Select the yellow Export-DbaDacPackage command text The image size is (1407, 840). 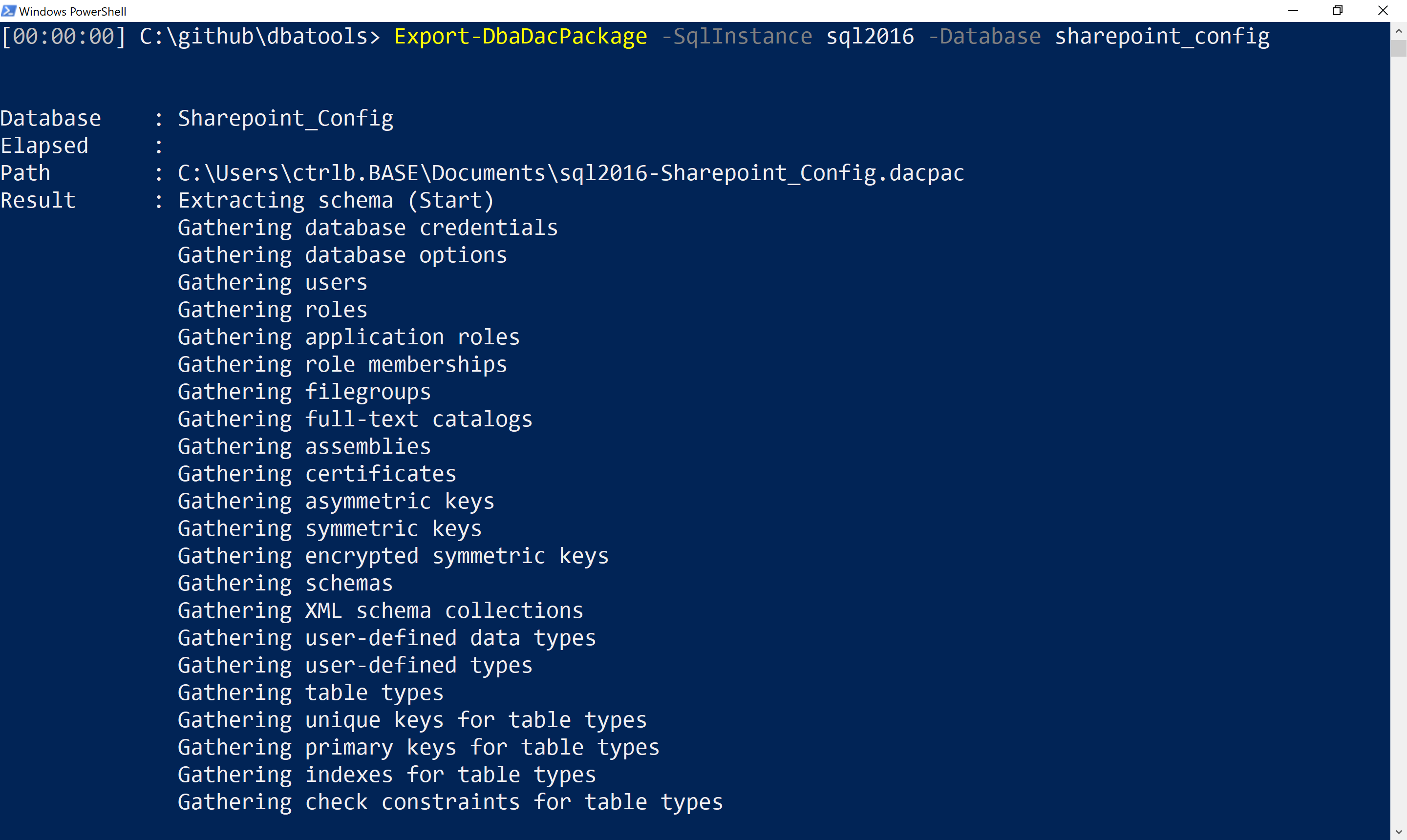[520, 36]
